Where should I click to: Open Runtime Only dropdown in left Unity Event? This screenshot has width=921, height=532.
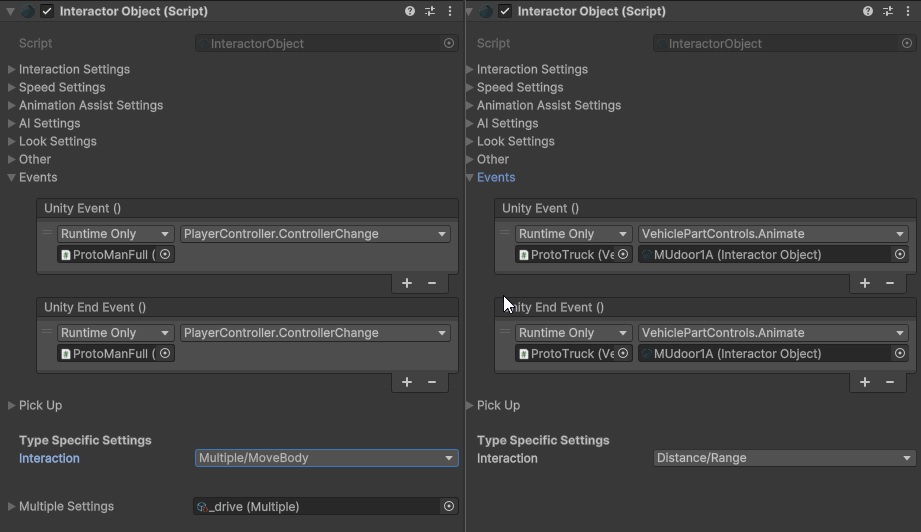coord(115,234)
